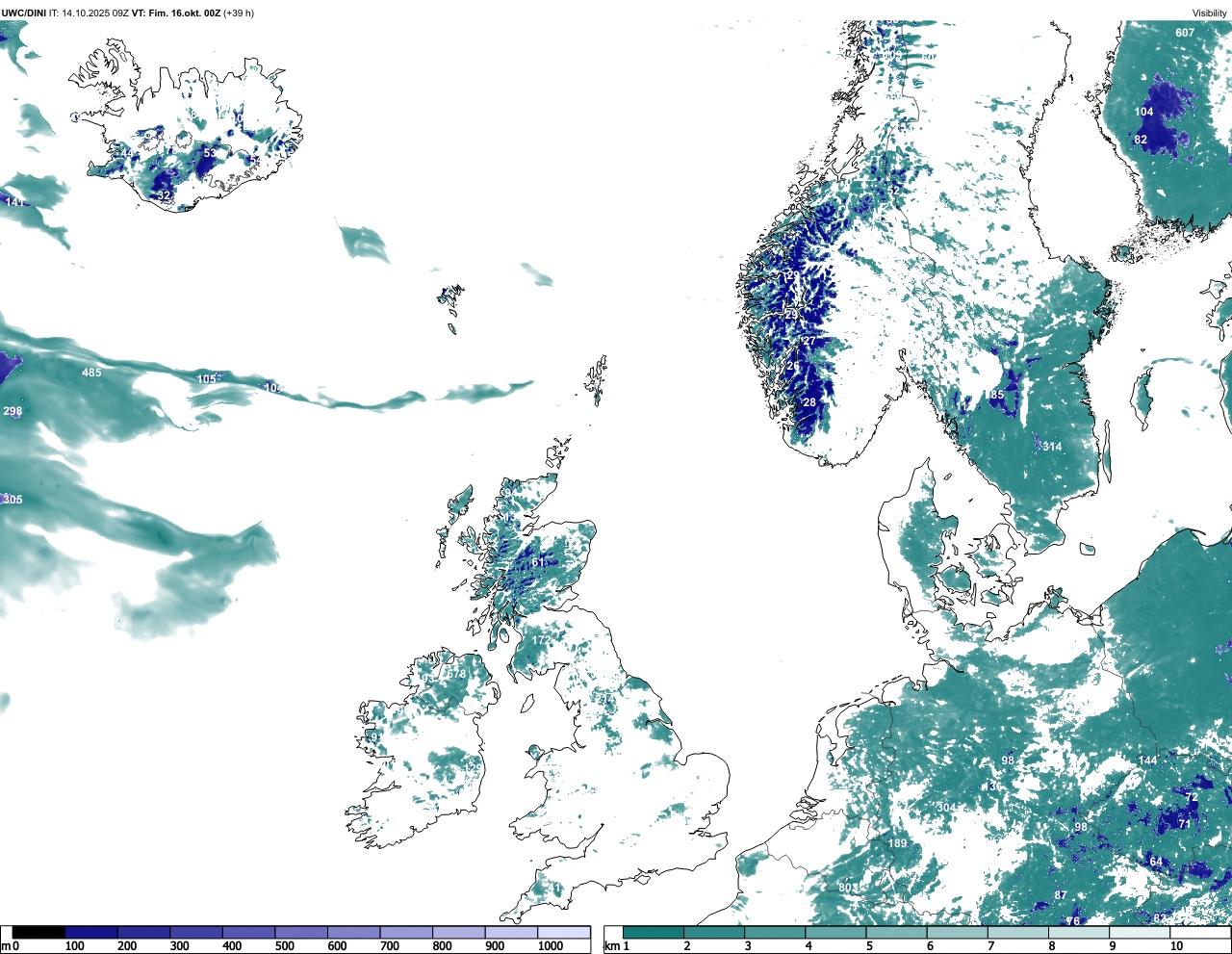1232x954 pixels.
Task: Click the '28' visibility value in southern Norway
Action: coord(809,402)
